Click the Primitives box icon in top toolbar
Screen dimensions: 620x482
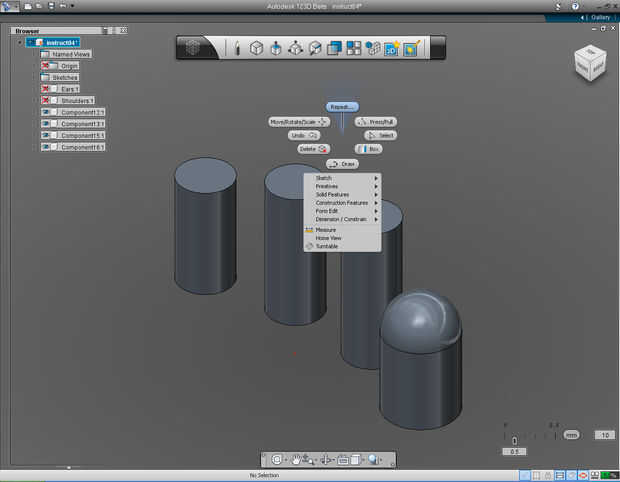click(x=256, y=47)
